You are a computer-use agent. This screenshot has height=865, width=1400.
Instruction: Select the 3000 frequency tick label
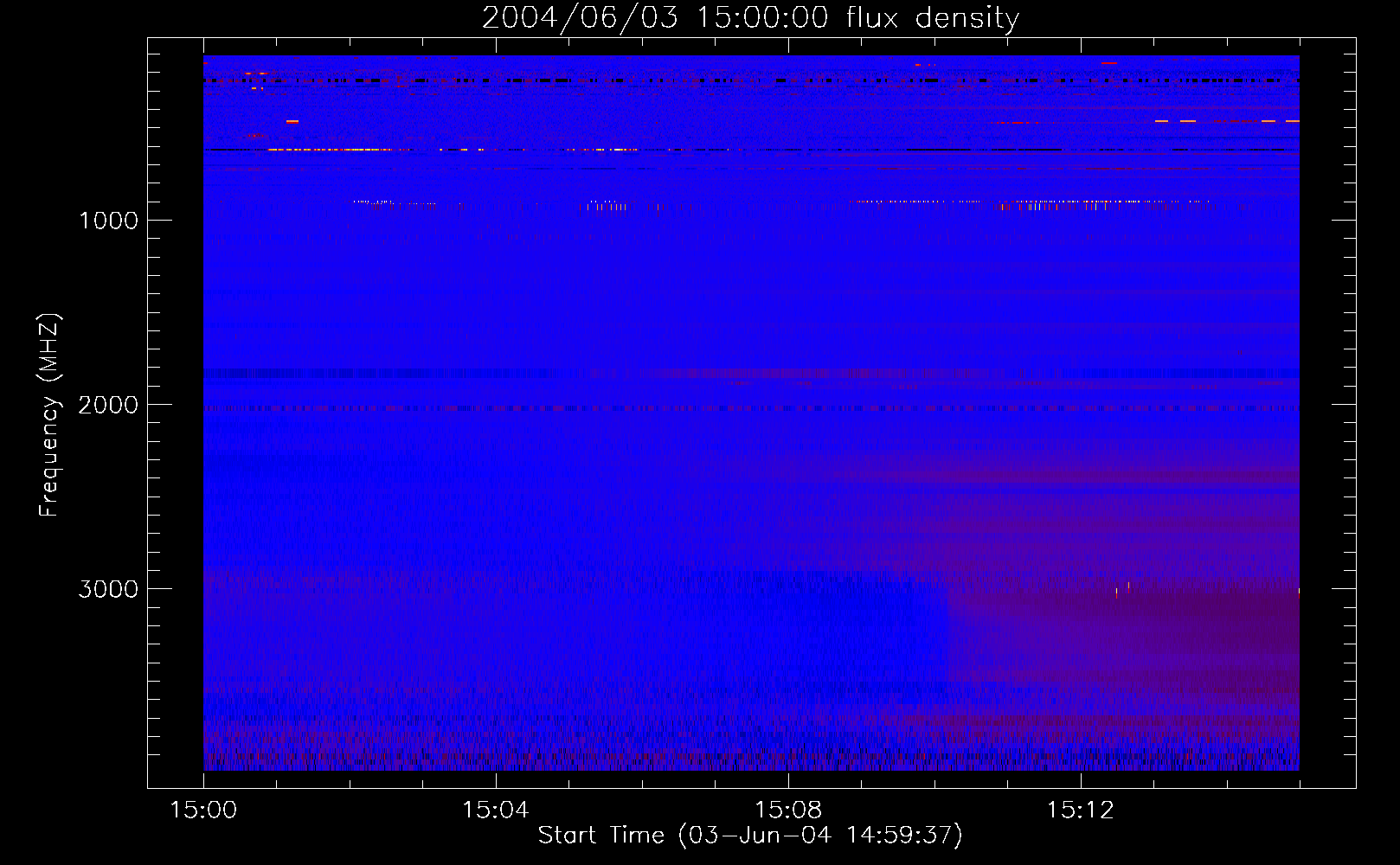coord(108,589)
